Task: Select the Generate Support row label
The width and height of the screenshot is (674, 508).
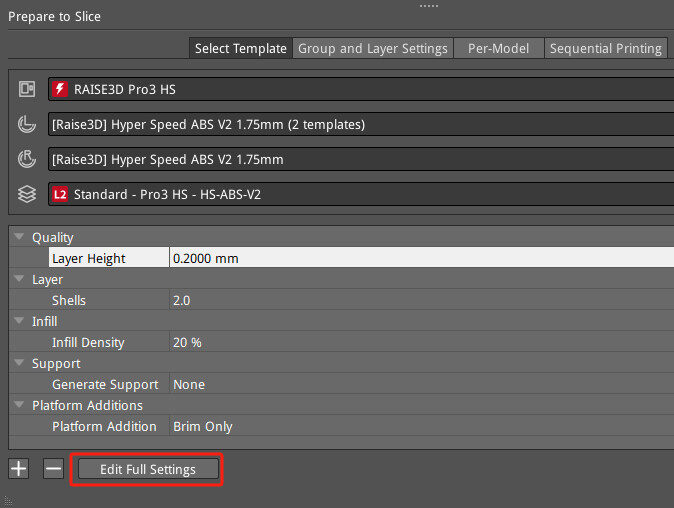Action: (x=105, y=384)
